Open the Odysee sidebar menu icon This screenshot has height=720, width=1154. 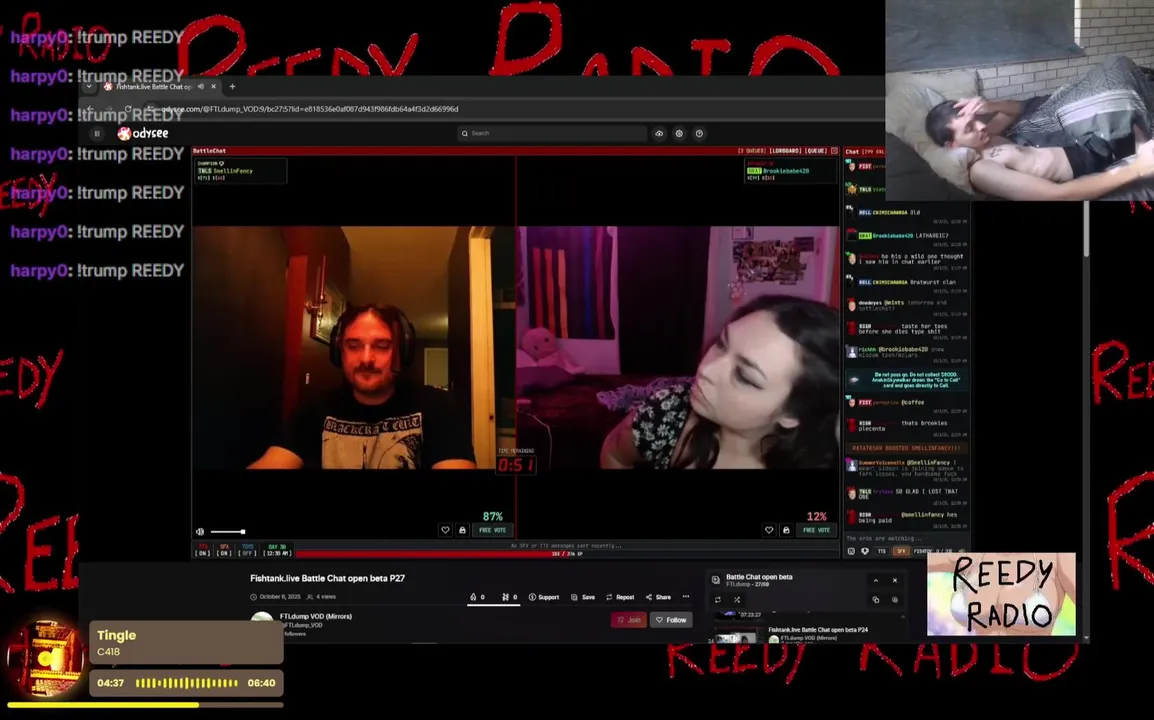[97, 133]
